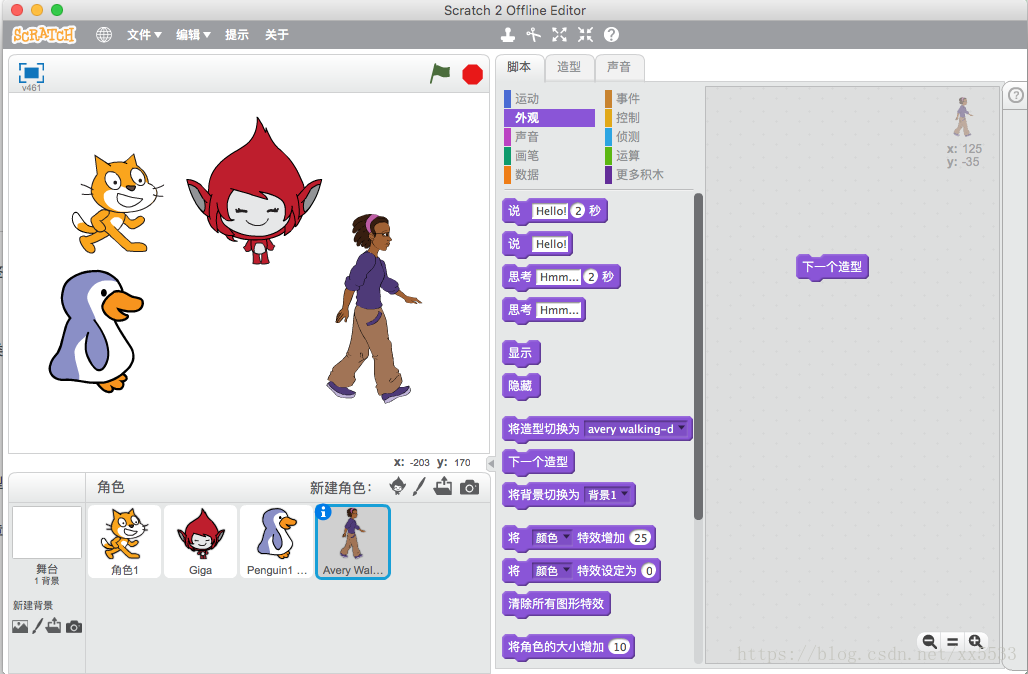The width and height of the screenshot is (1028, 674).
Task: Create new sprite from camera icon
Action: click(469, 488)
